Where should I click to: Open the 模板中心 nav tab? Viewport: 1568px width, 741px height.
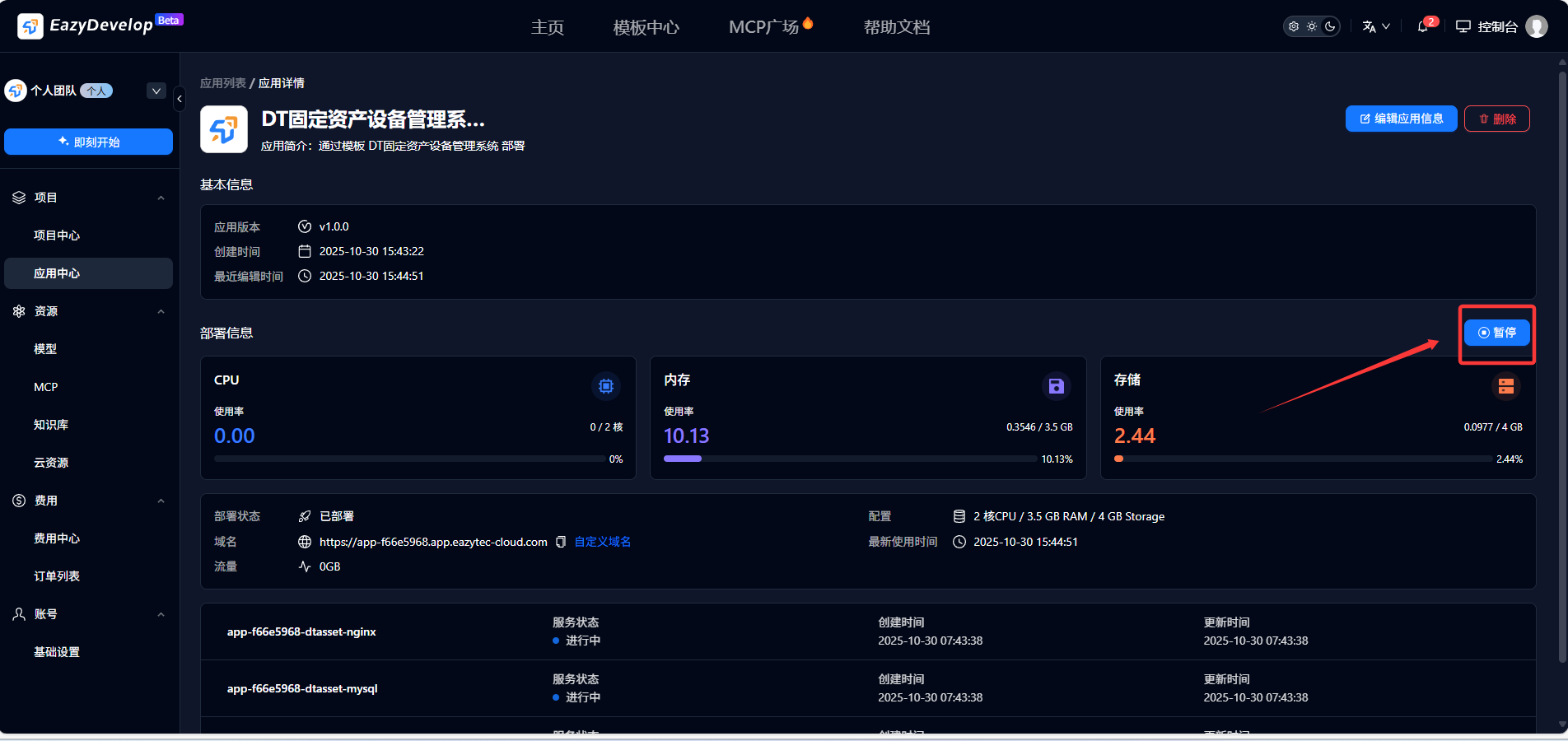[x=646, y=27]
